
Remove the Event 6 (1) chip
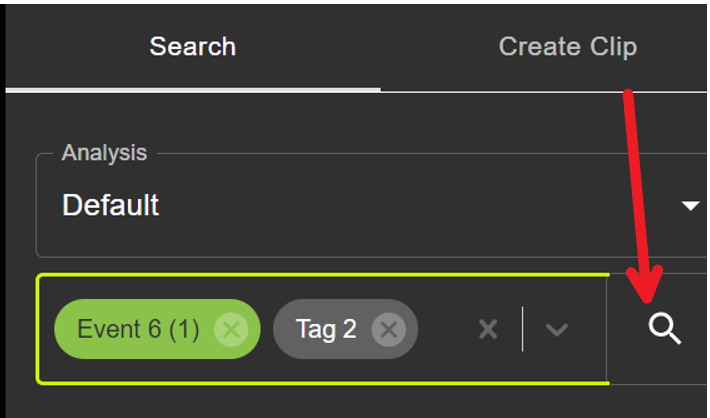point(231,329)
